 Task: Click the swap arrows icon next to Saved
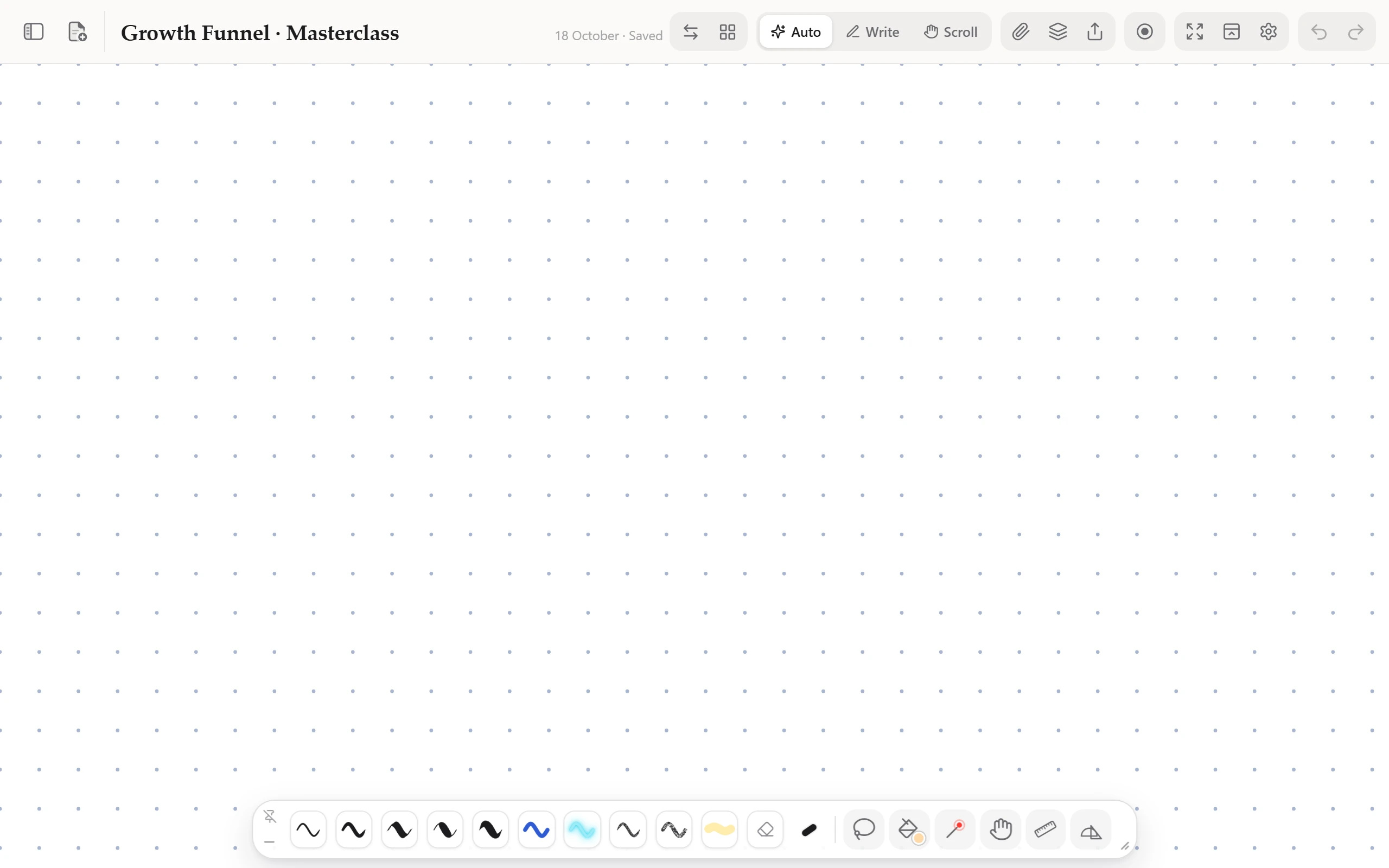tap(691, 31)
